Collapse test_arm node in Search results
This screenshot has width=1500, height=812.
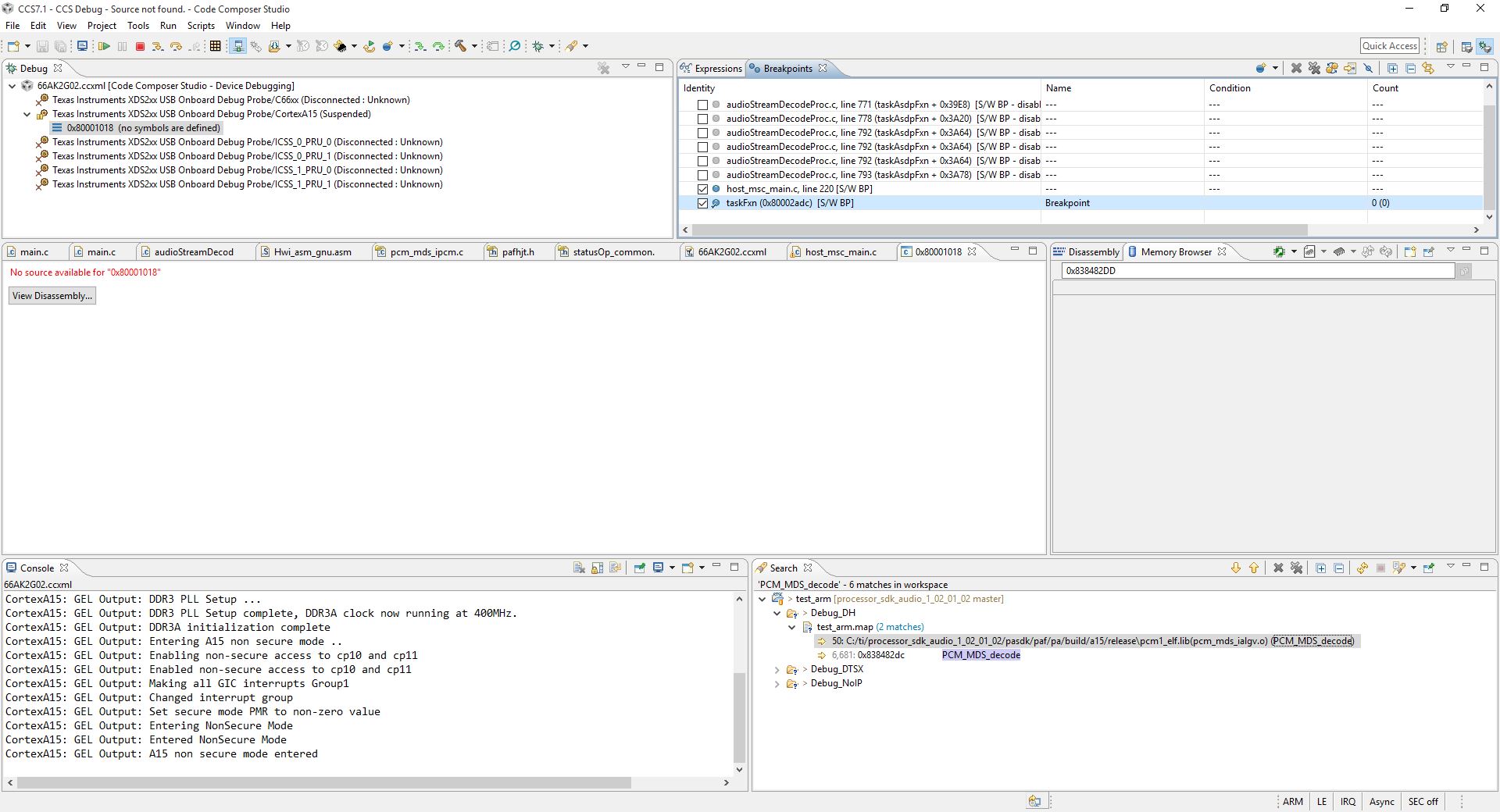point(762,599)
